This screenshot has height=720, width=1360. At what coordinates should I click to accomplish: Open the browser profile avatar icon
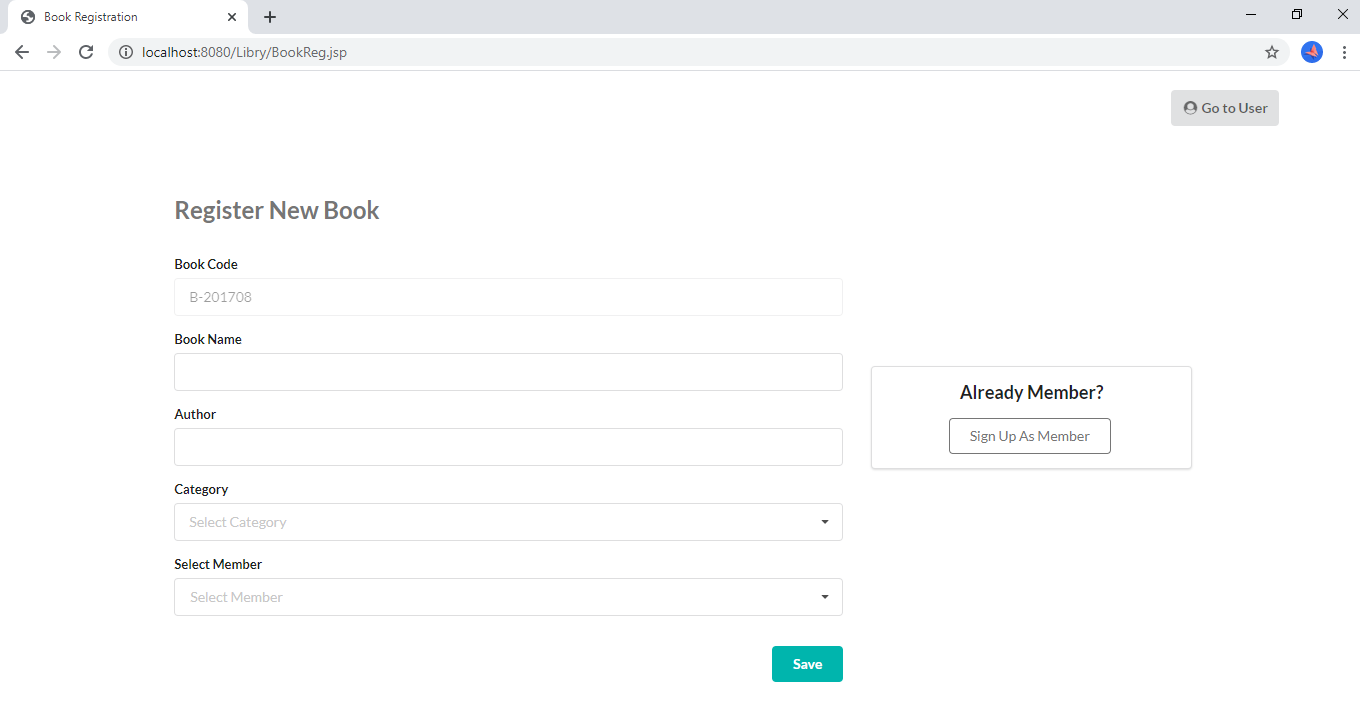click(1311, 52)
